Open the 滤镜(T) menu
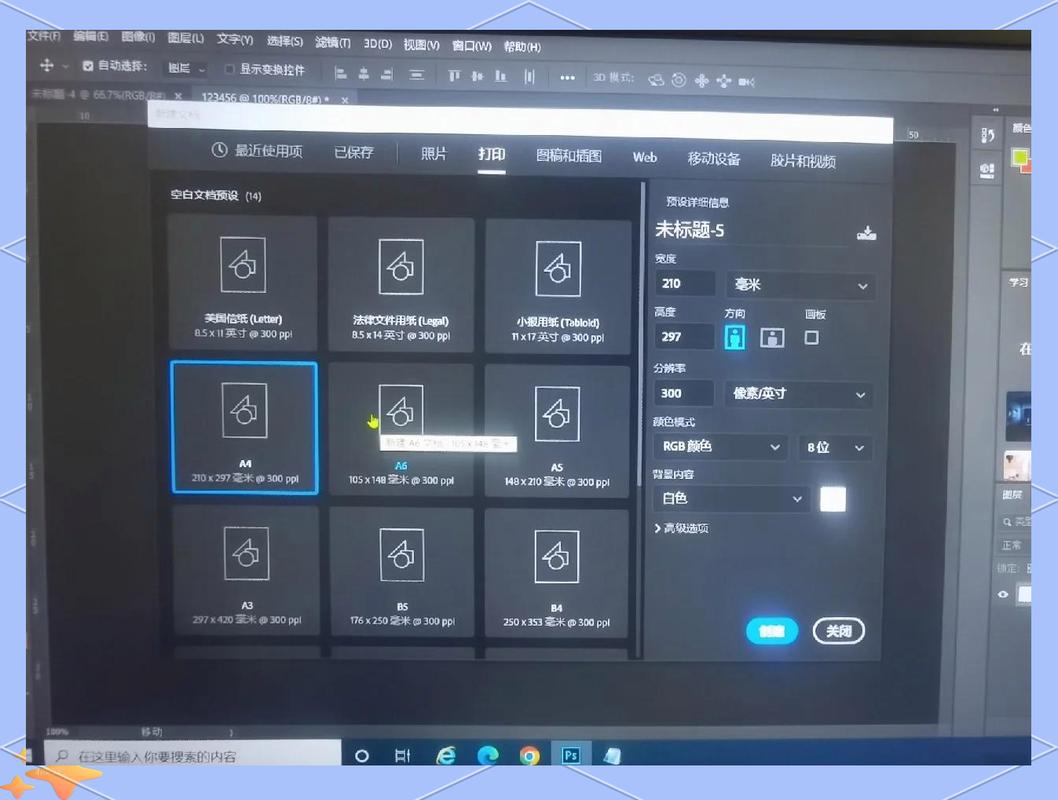Viewport: 1058px width, 800px height. point(333,42)
